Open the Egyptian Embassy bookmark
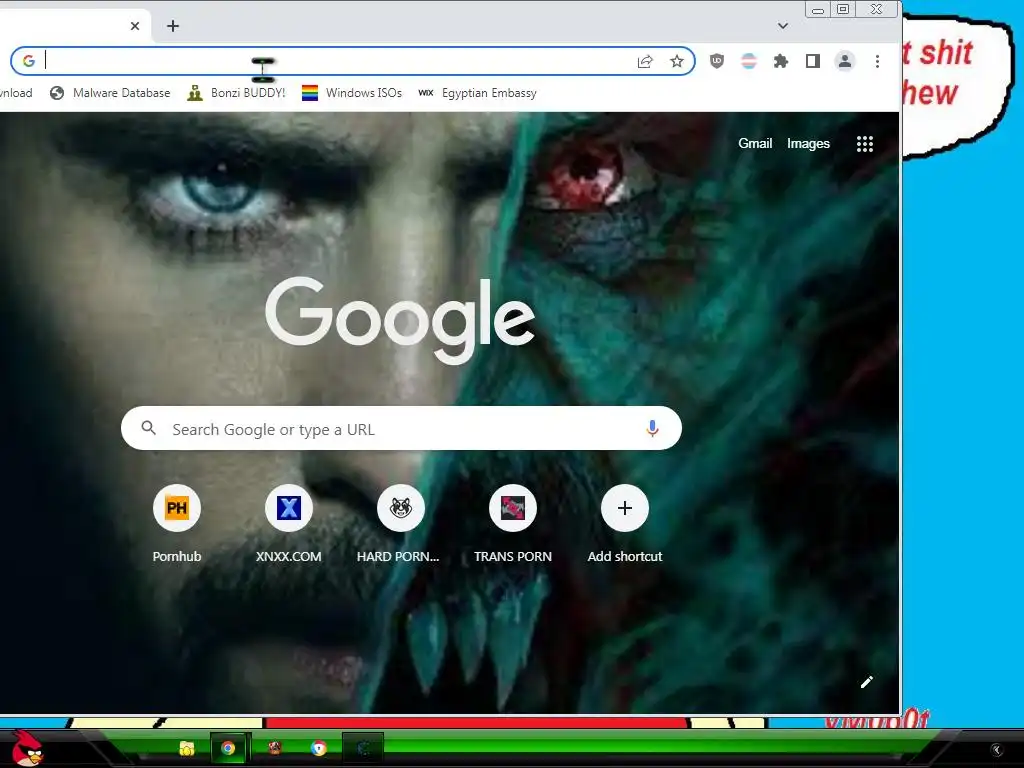This screenshot has height=768, width=1024. (x=477, y=93)
